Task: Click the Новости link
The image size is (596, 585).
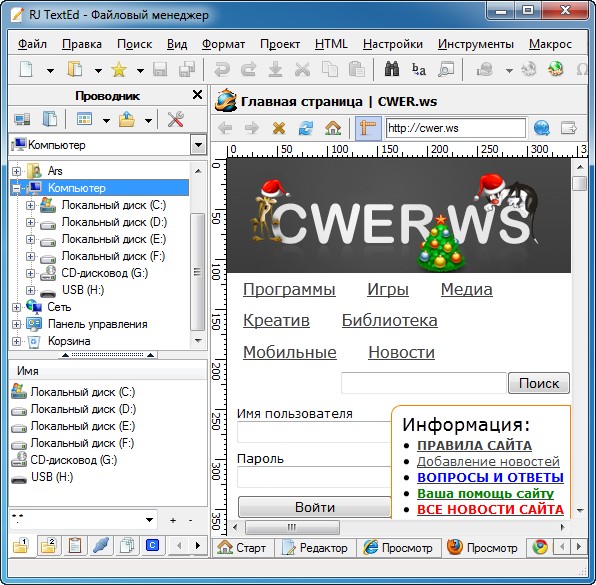Action: pos(401,352)
